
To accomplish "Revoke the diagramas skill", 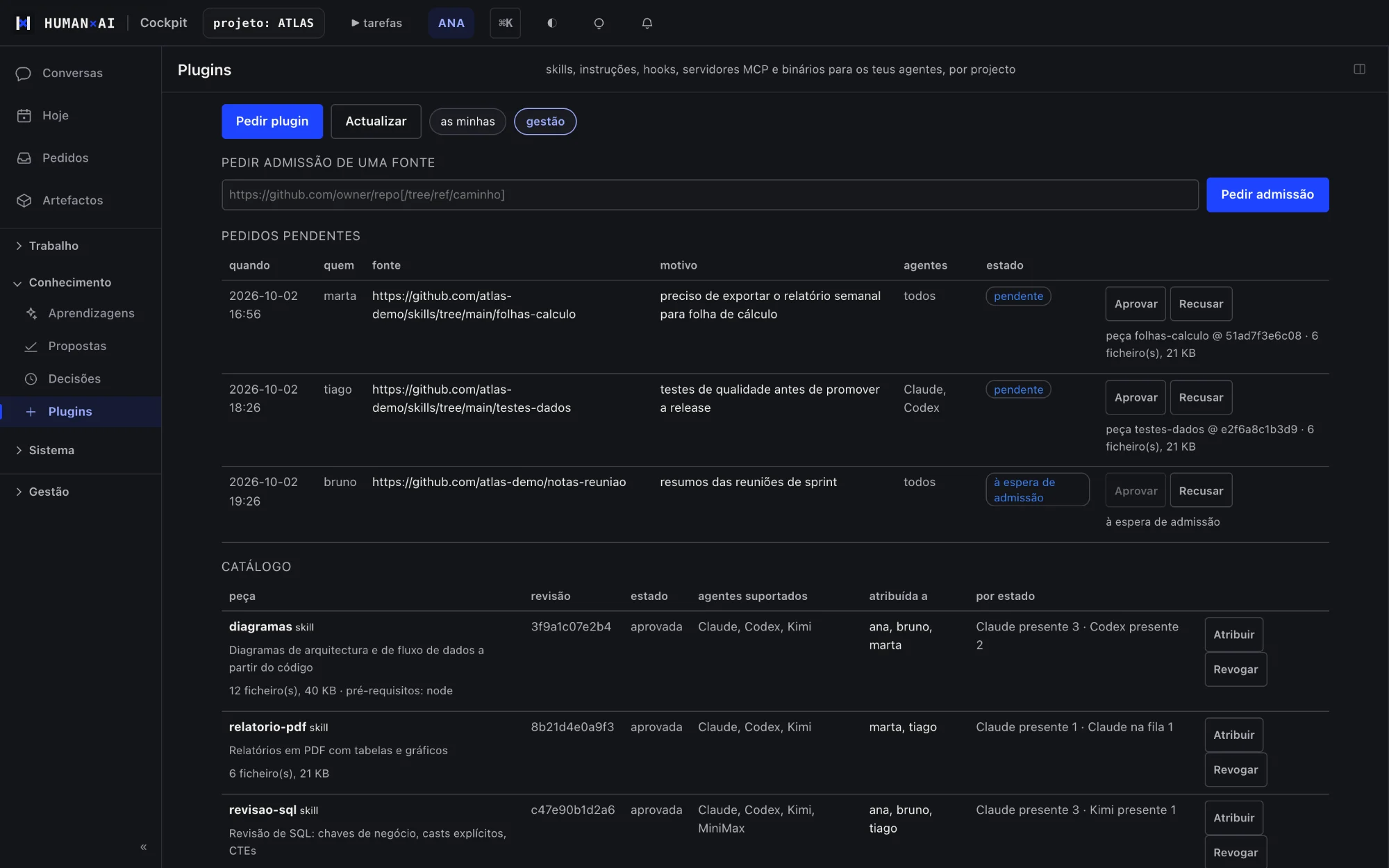I will pos(1236,669).
